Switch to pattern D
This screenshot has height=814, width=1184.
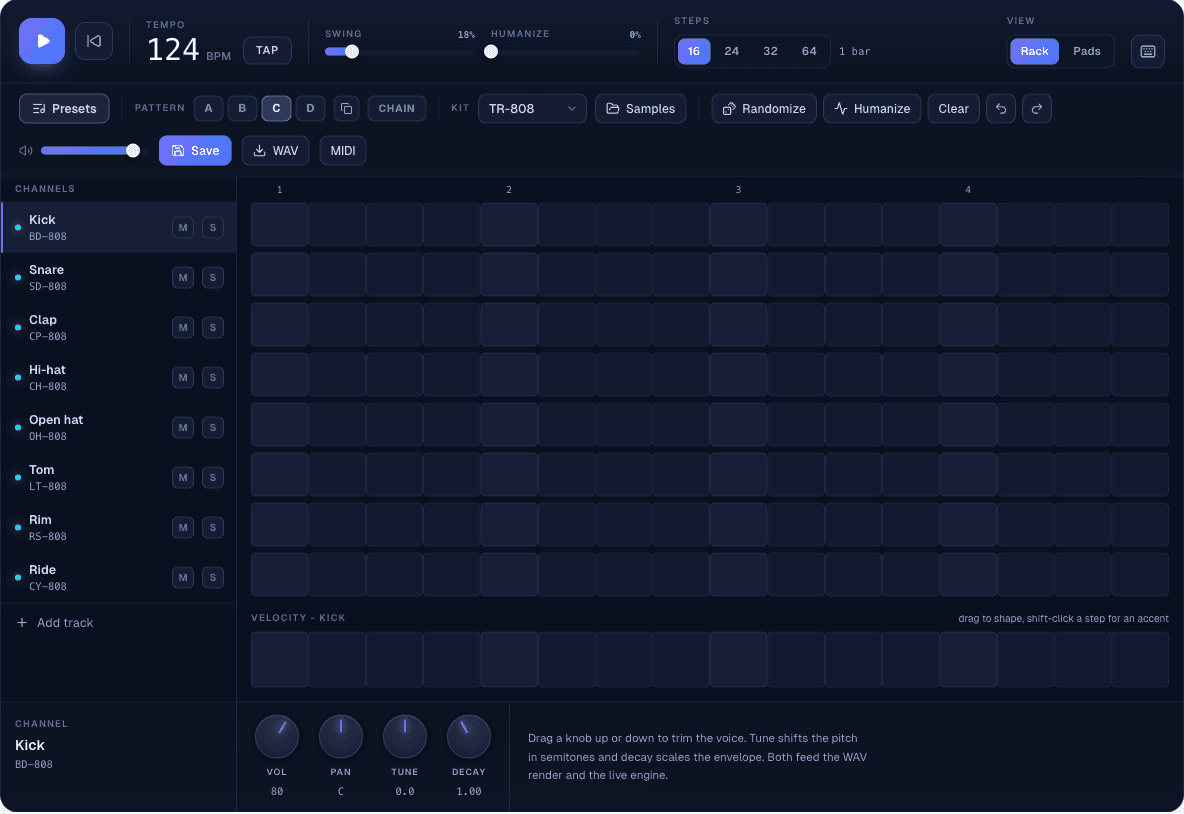click(310, 109)
